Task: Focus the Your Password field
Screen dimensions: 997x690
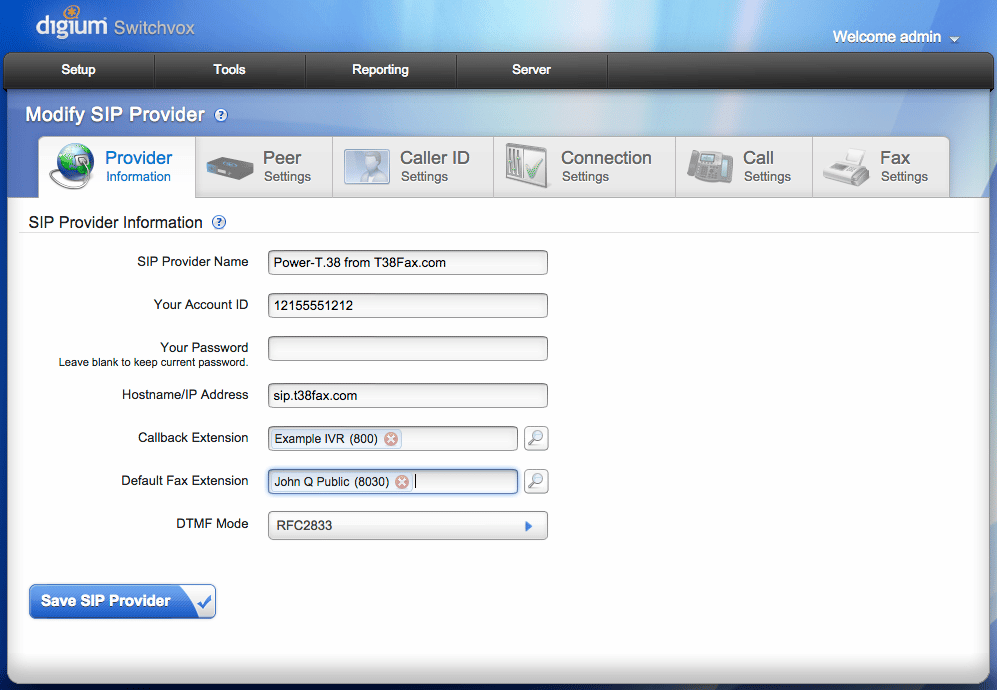Action: tap(408, 348)
